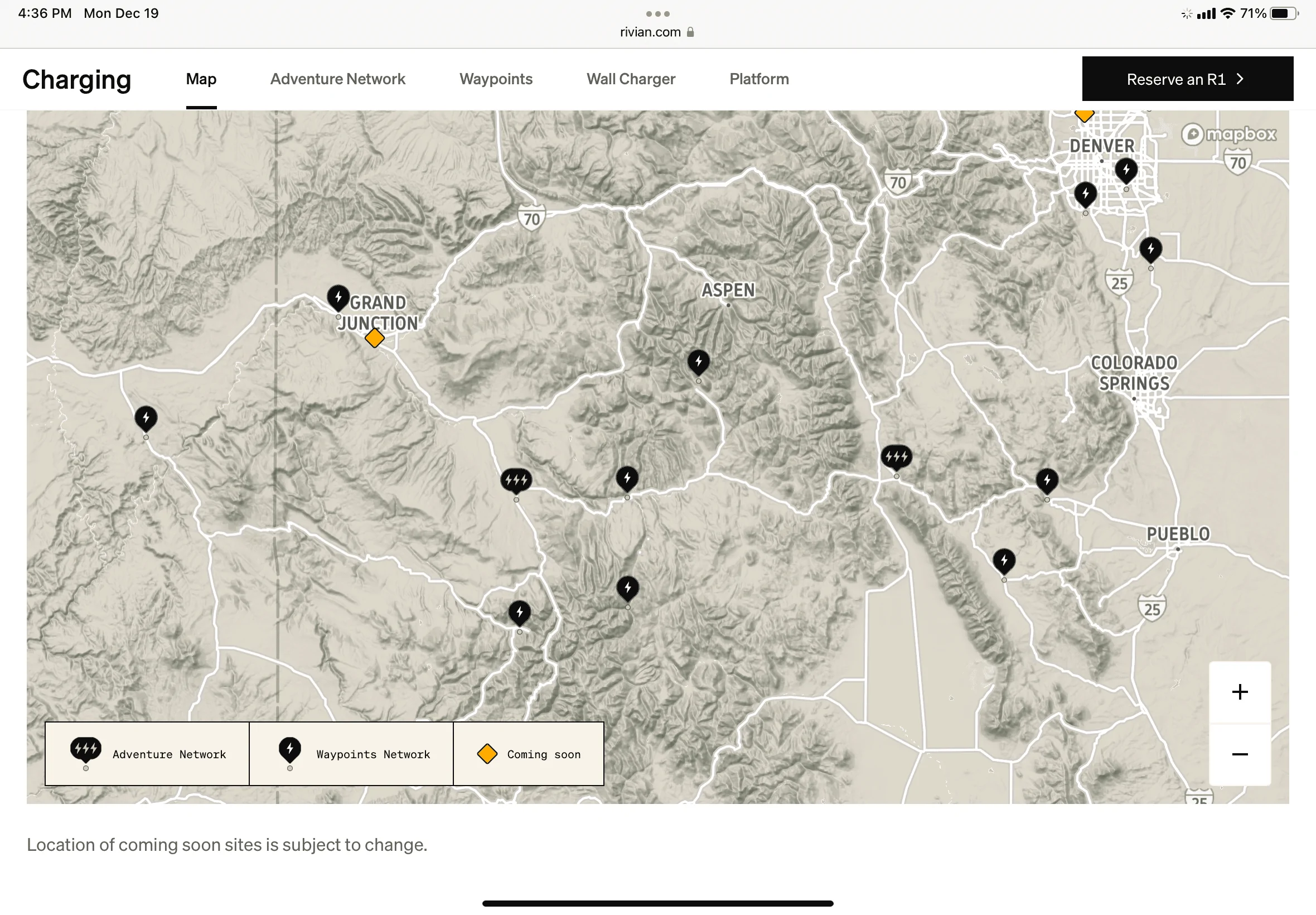This screenshot has height=915, width=1316.
Task: Select the Adventure Network pin southeast of Grand Junction
Action: (516, 480)
